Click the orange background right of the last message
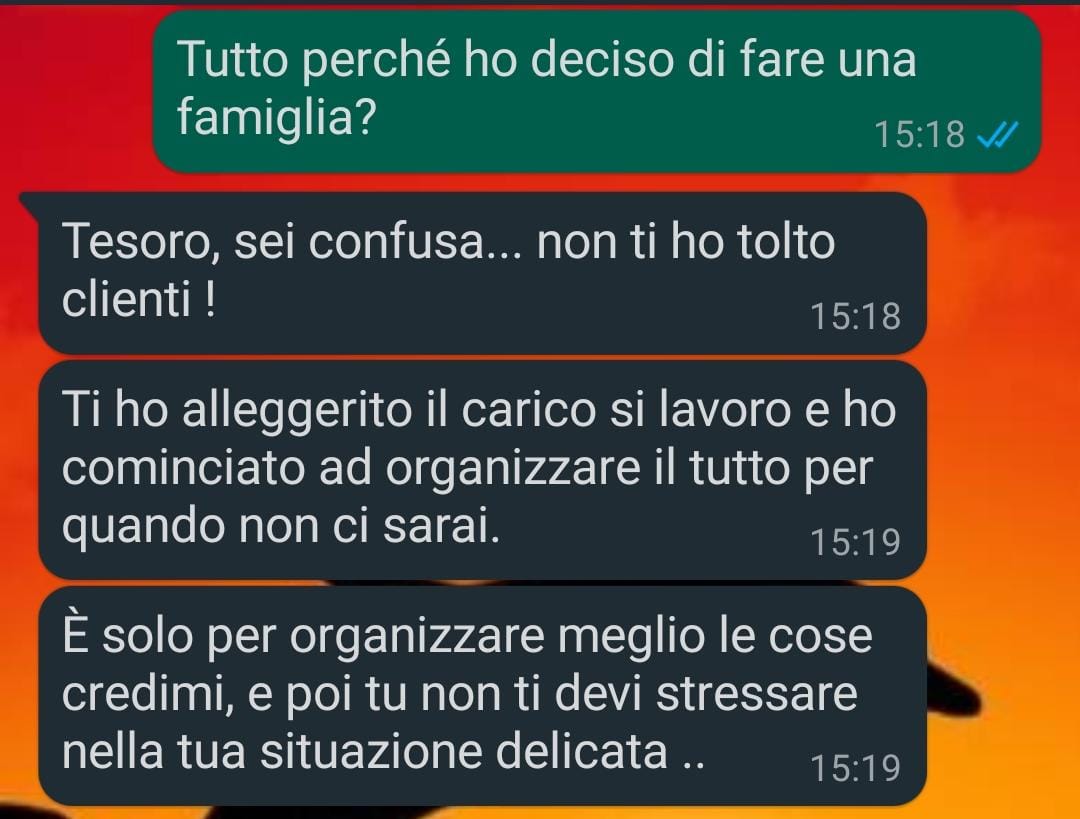 pyautogui.click(x=1003, y=696)
